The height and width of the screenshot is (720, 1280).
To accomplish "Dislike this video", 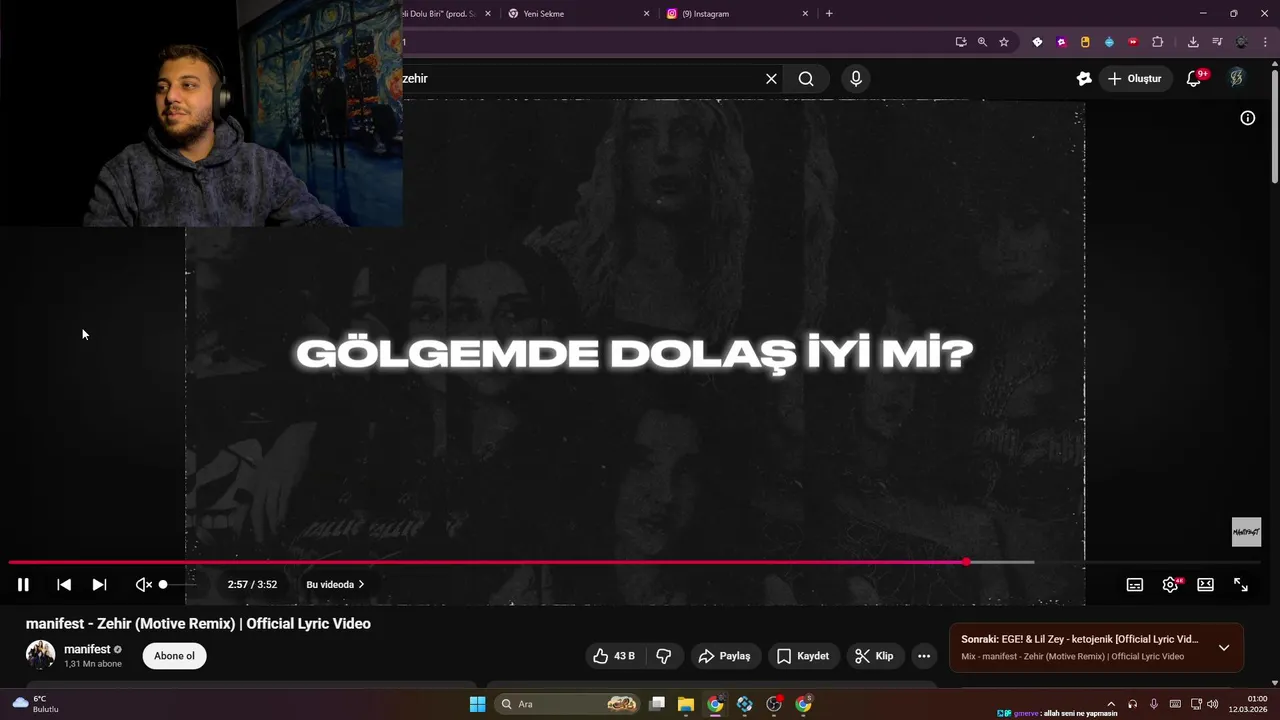I will pyautogui.click(x=664, y=656).
